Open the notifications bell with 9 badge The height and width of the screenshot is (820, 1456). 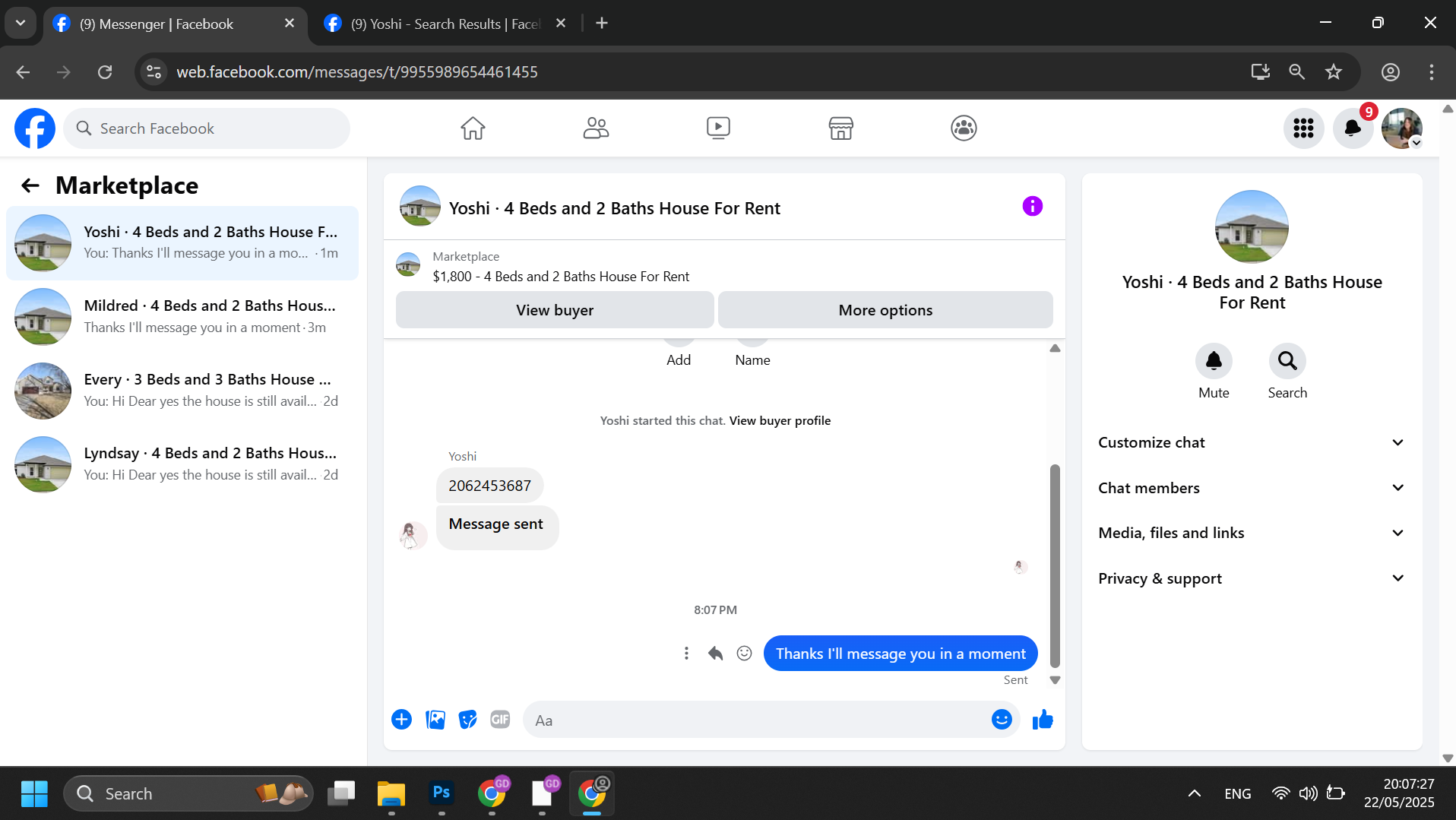[1353, 128]
